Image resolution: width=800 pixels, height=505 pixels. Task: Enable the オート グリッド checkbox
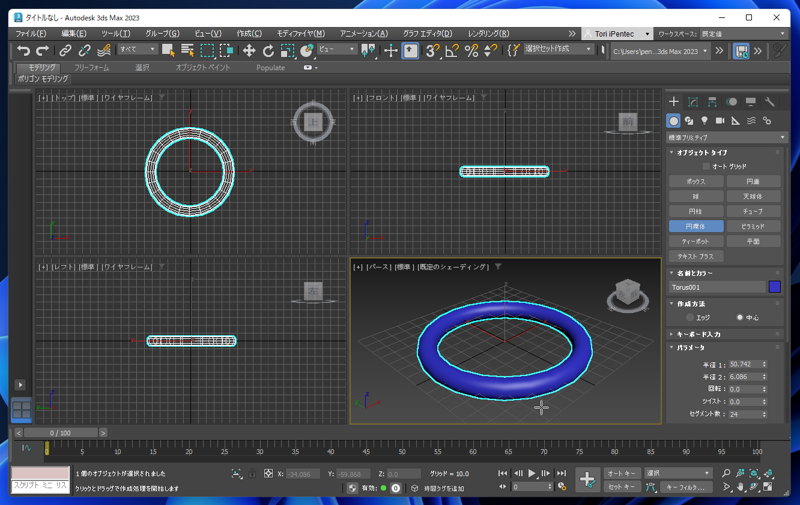pyautogui.click(x=706, y=166)
